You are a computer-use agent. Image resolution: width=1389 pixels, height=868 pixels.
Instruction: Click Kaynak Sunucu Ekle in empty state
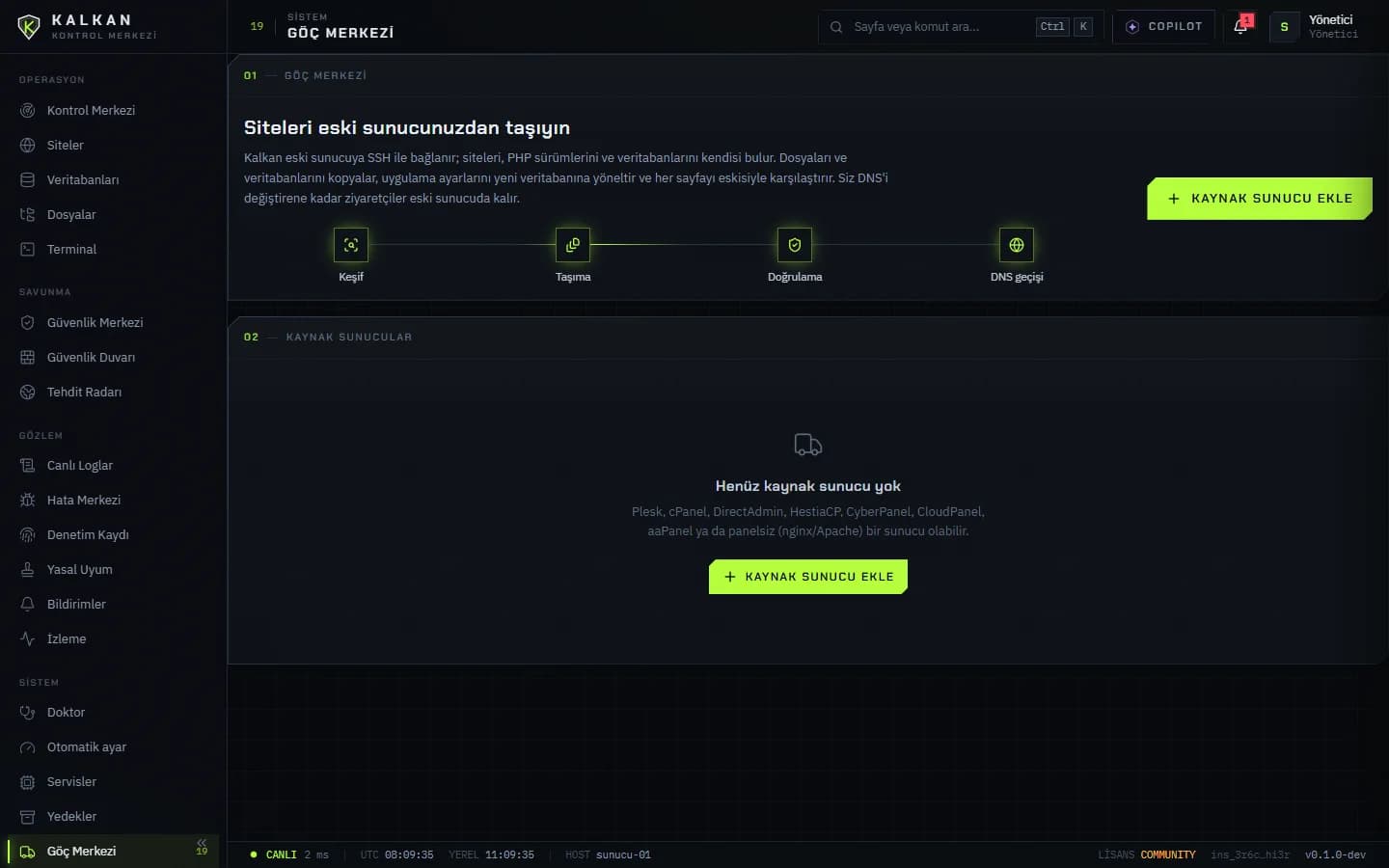[808, 577]
